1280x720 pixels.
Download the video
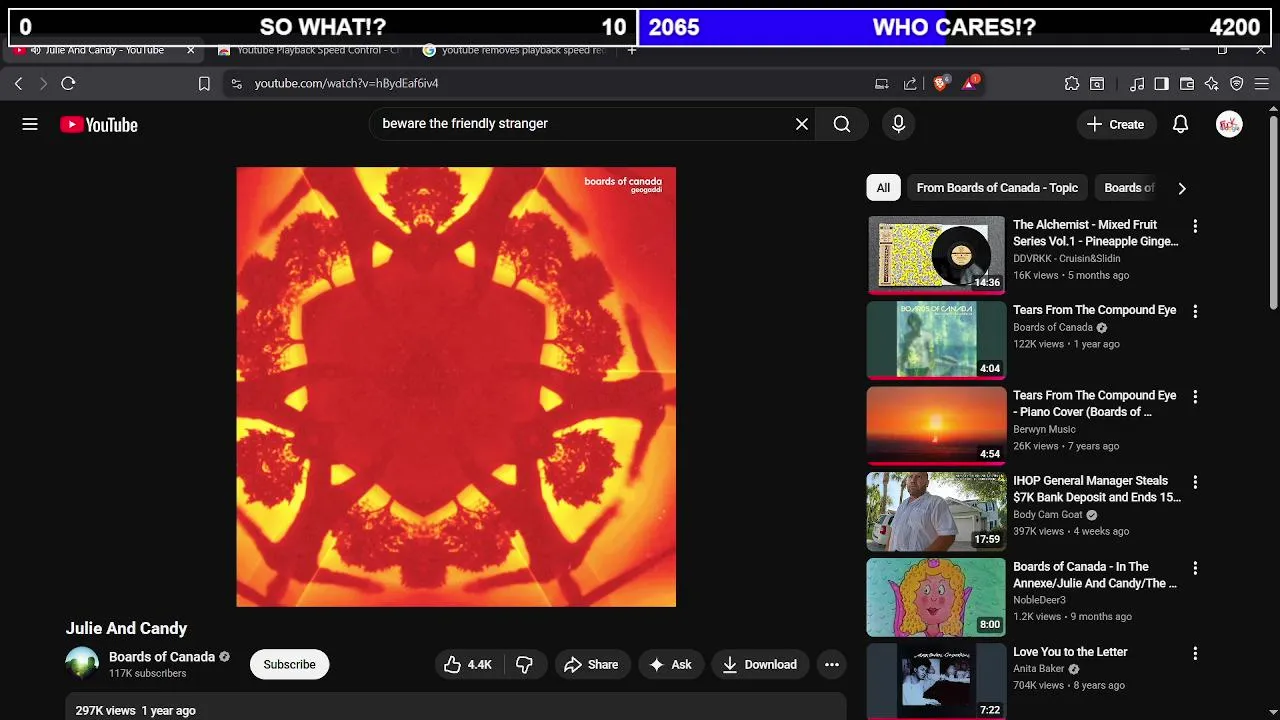760,664
